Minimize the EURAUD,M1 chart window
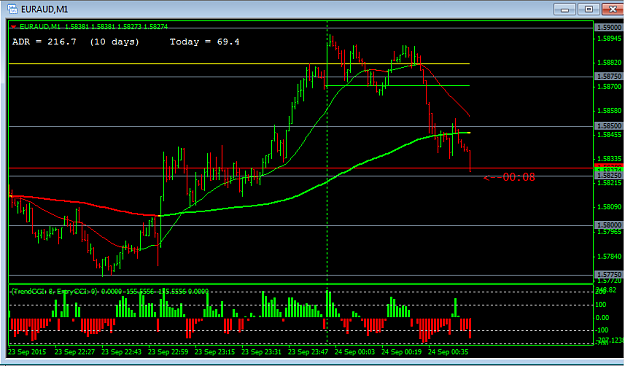The width and height of the screenshot is (625, 366). pyautogui.click(x=565, y=9)
